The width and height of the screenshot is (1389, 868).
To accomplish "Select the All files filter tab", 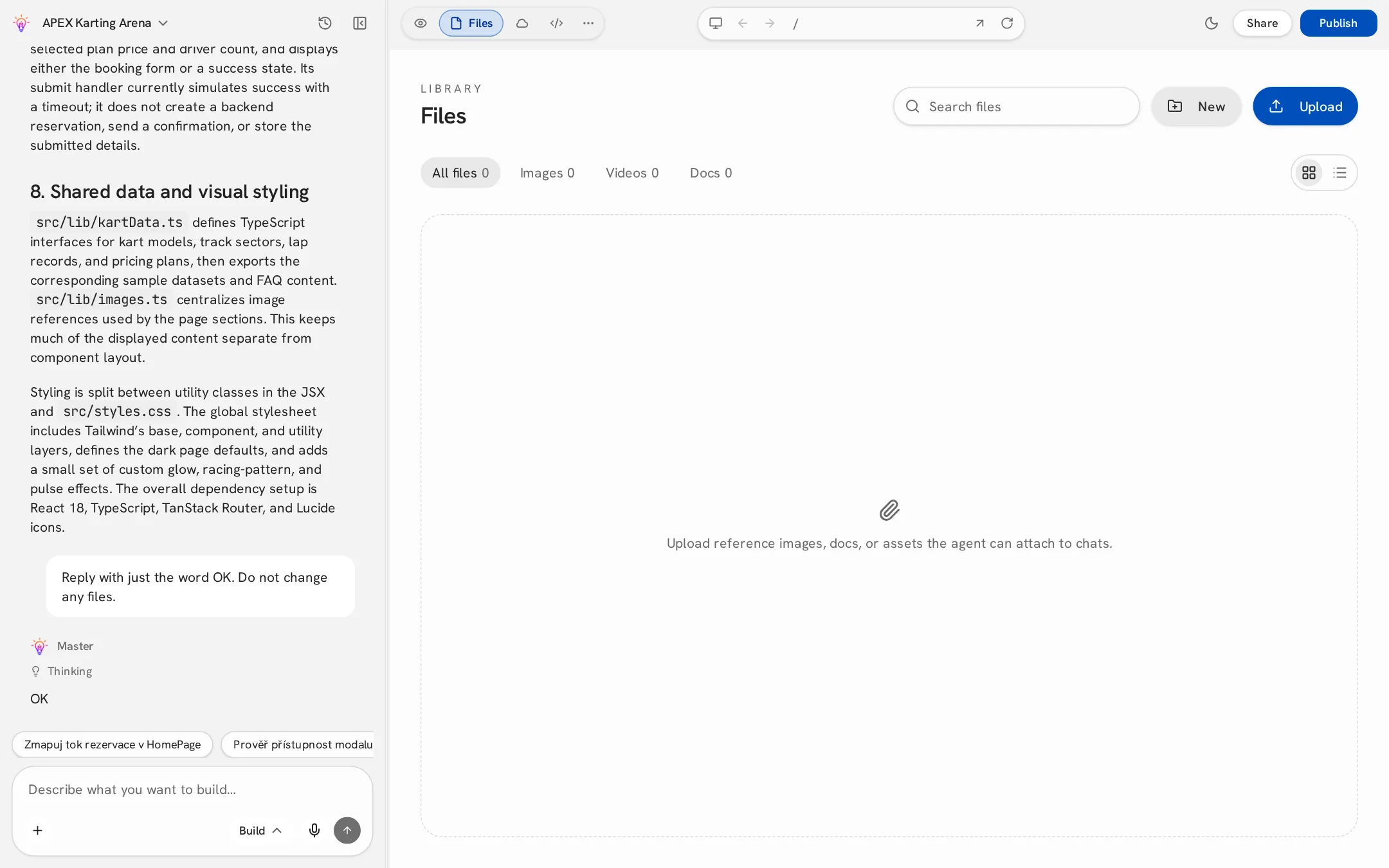I will click(x=460, y=173).
